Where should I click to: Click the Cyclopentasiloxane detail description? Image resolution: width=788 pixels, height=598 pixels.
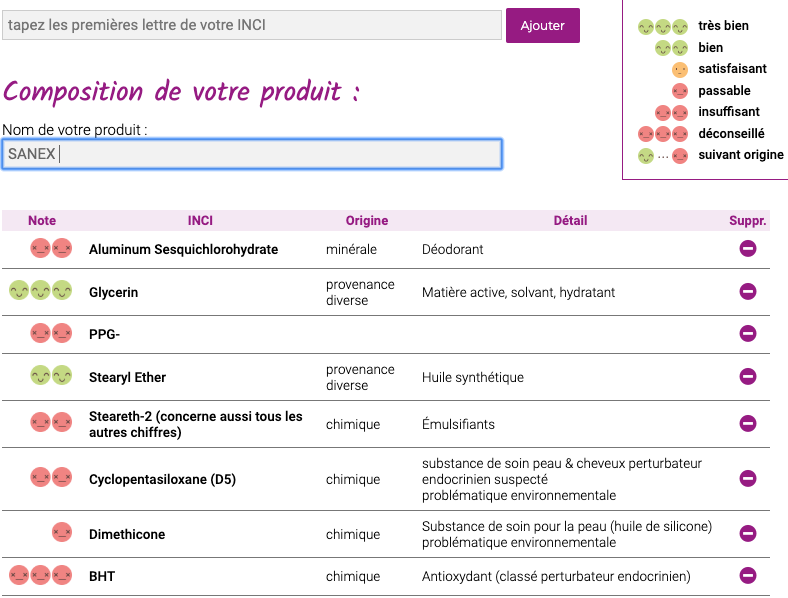[x=562, y=479]
